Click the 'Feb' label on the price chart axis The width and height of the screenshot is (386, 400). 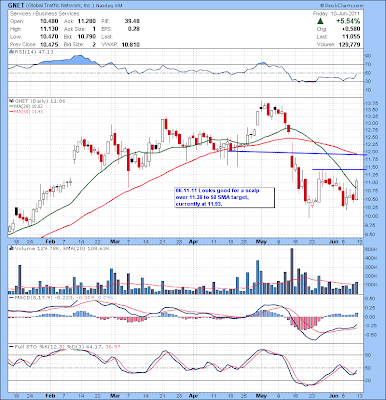[50, 241]
